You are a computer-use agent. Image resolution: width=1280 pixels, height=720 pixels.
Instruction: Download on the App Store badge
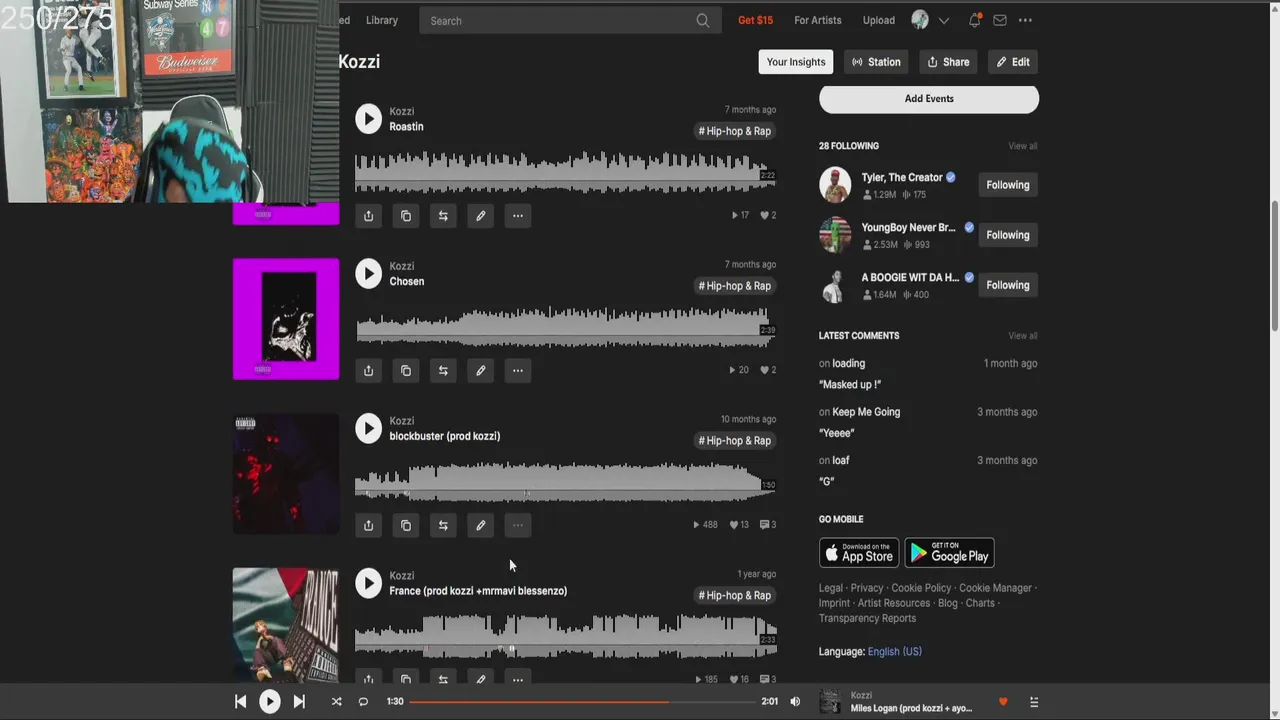coord(859,553)
